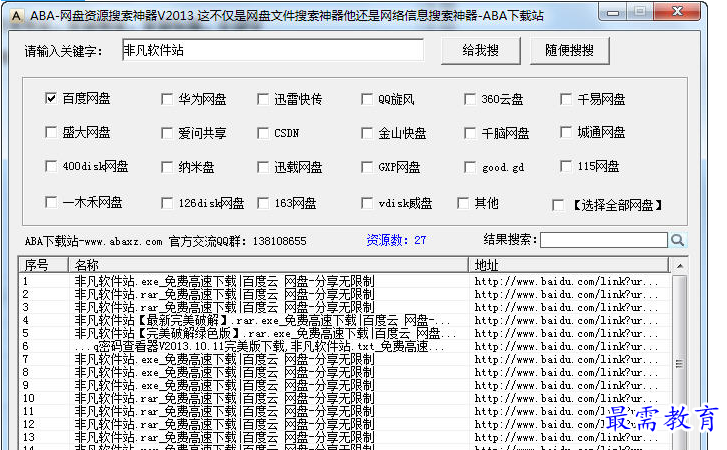Sort by the 序号 column header
The image size is (727, 450).
[x=43, y=265]
